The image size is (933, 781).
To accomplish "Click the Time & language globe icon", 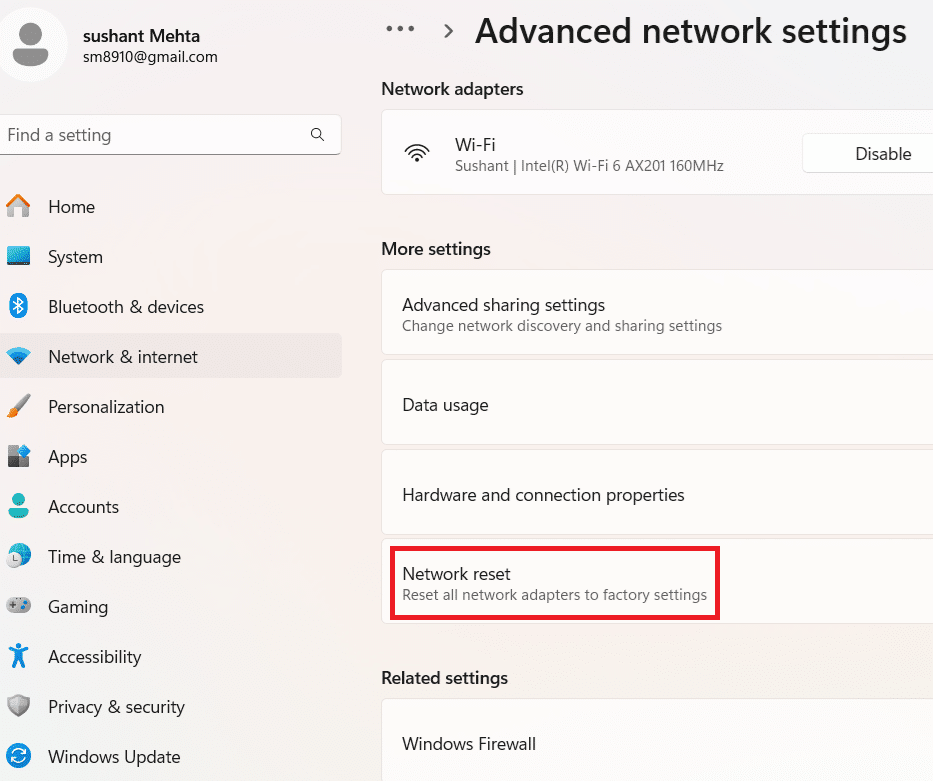I will coord(18,557).
